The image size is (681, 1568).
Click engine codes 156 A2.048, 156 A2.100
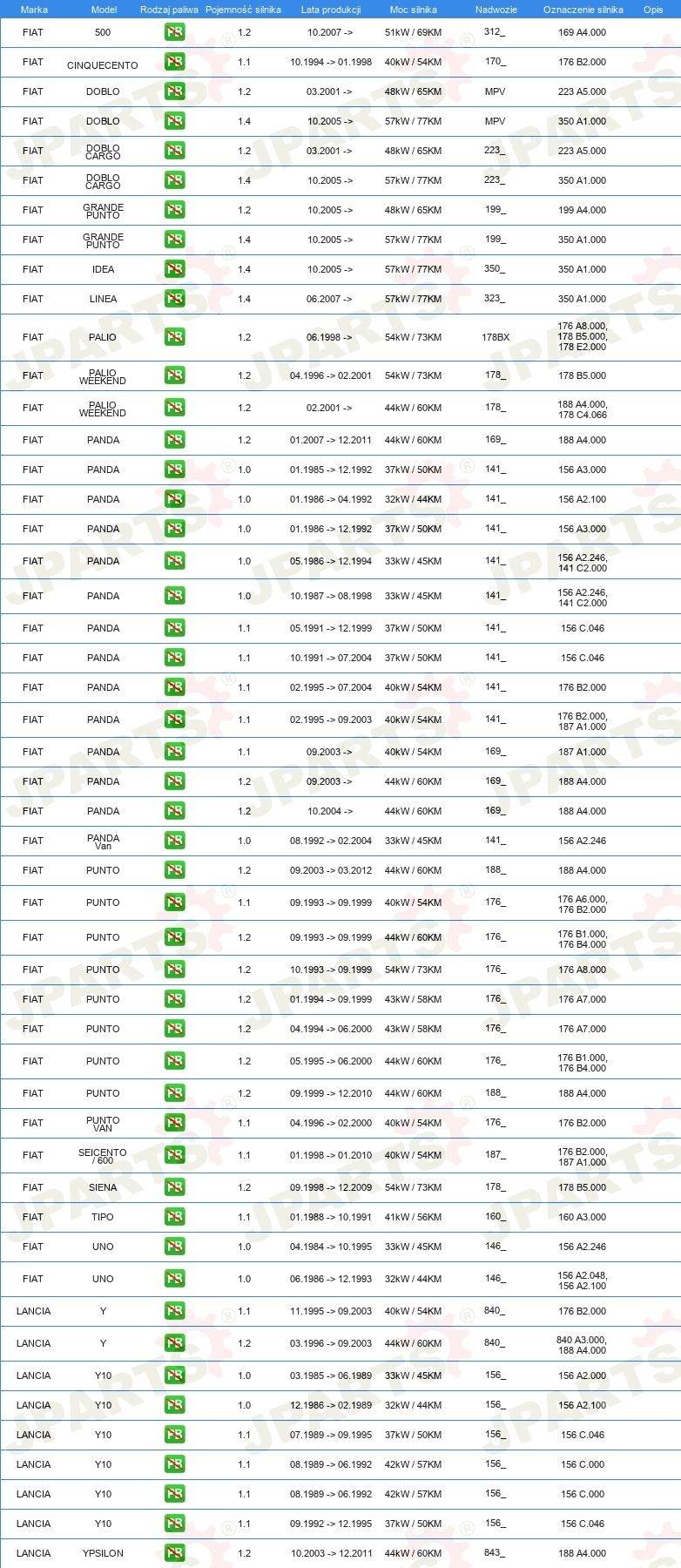[x=583, y=1281]
